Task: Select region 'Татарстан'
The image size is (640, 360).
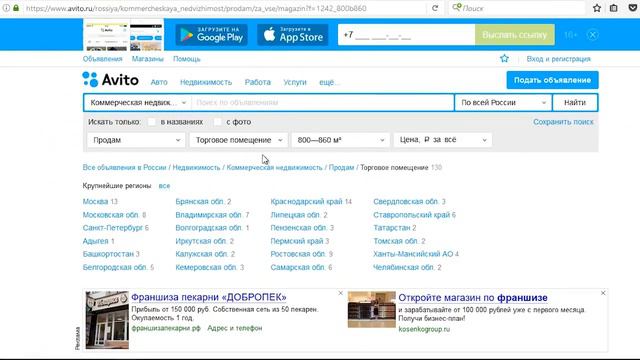Action: click(391, 228)
